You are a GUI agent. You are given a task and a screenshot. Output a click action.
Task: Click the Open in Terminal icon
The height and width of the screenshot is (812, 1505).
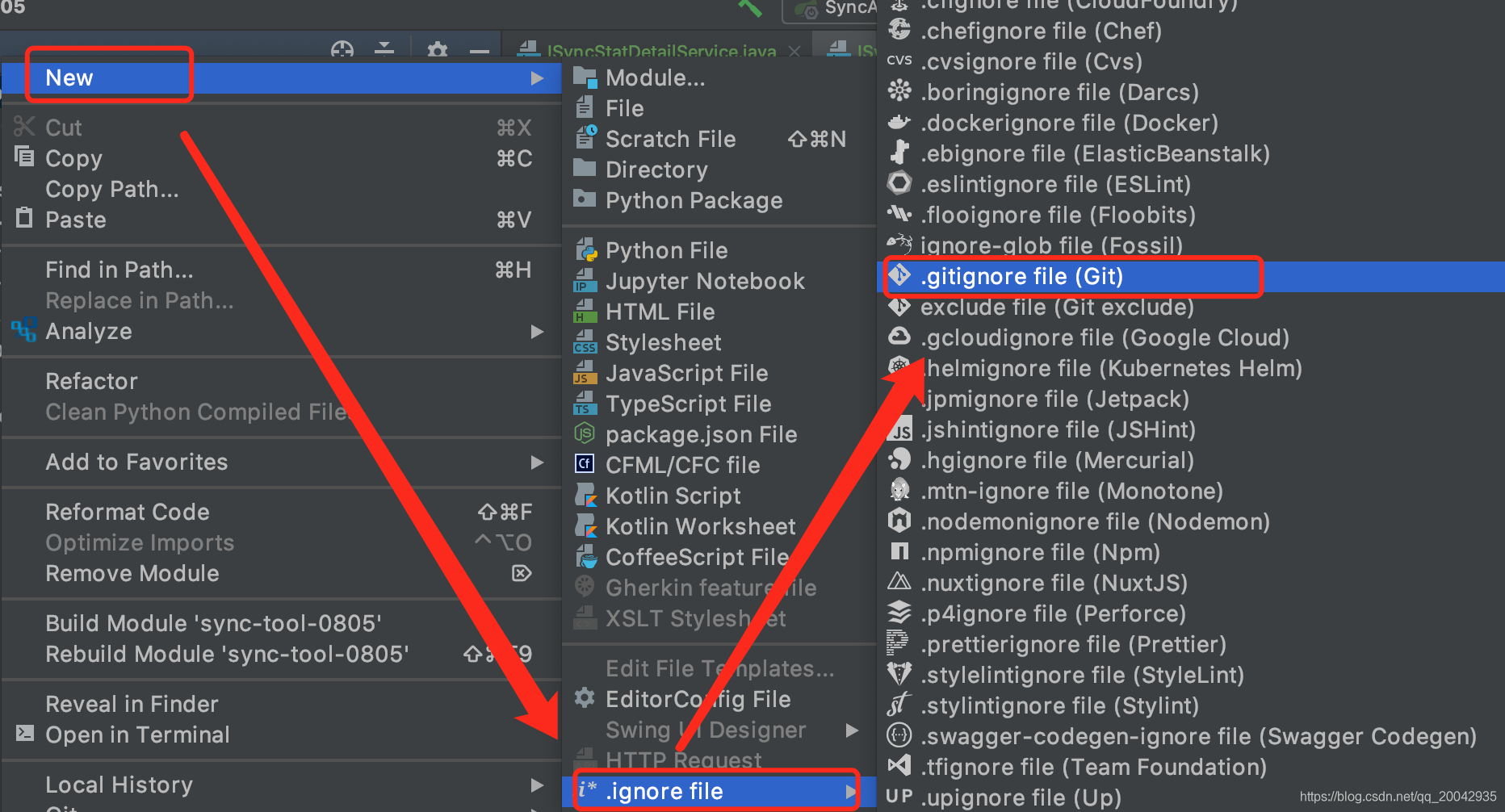click(x=25, y=734)
